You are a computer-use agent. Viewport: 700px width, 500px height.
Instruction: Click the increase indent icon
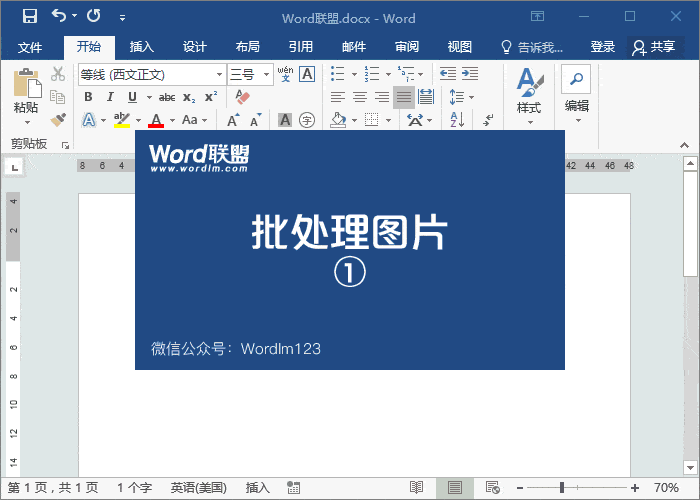click(x=470, y=74)
